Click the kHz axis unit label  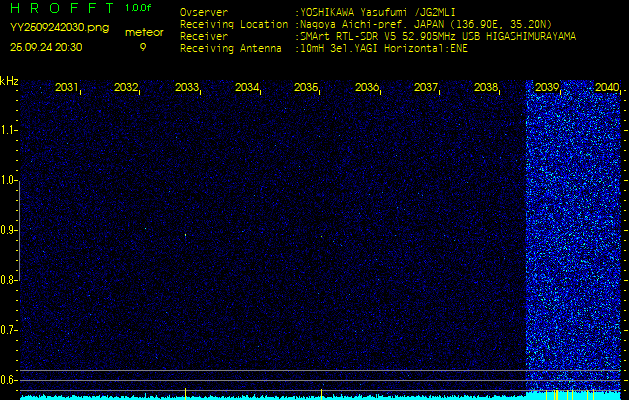(x=9, y=81)
